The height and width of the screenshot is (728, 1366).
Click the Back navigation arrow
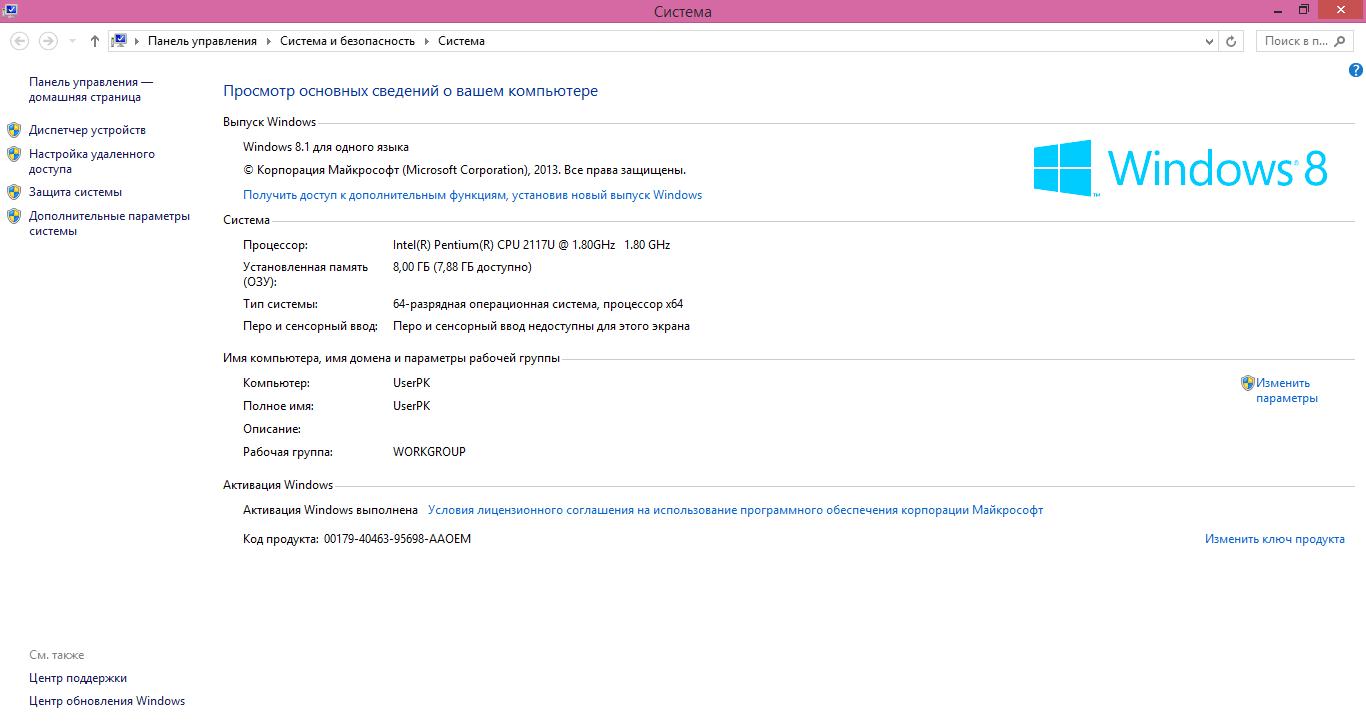(x=19, y=41)
